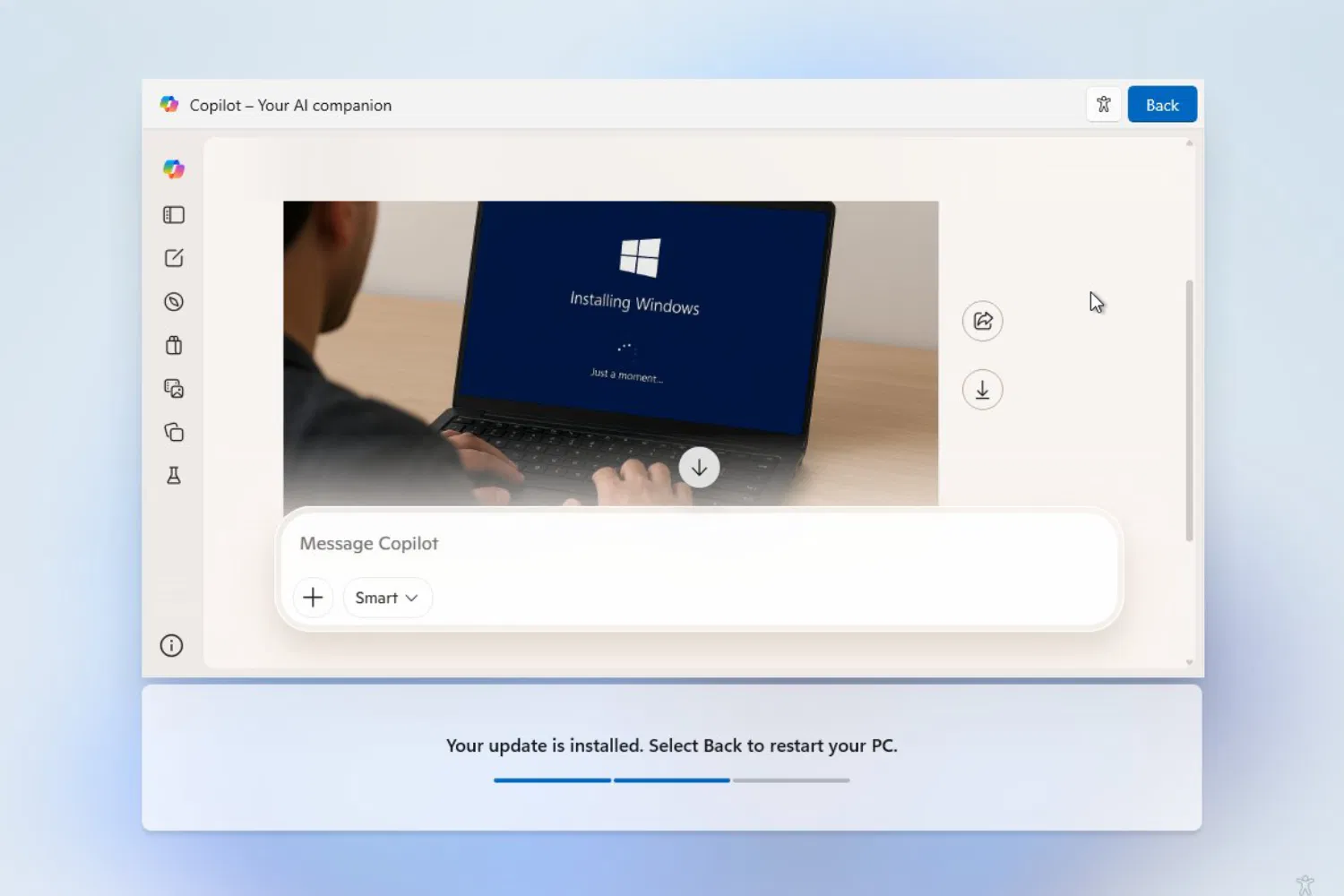Image resolution: width=1344 pixels, height=896 pixels.
Task: Open Discover with the compass icon
Action: [x=173, y=301]
